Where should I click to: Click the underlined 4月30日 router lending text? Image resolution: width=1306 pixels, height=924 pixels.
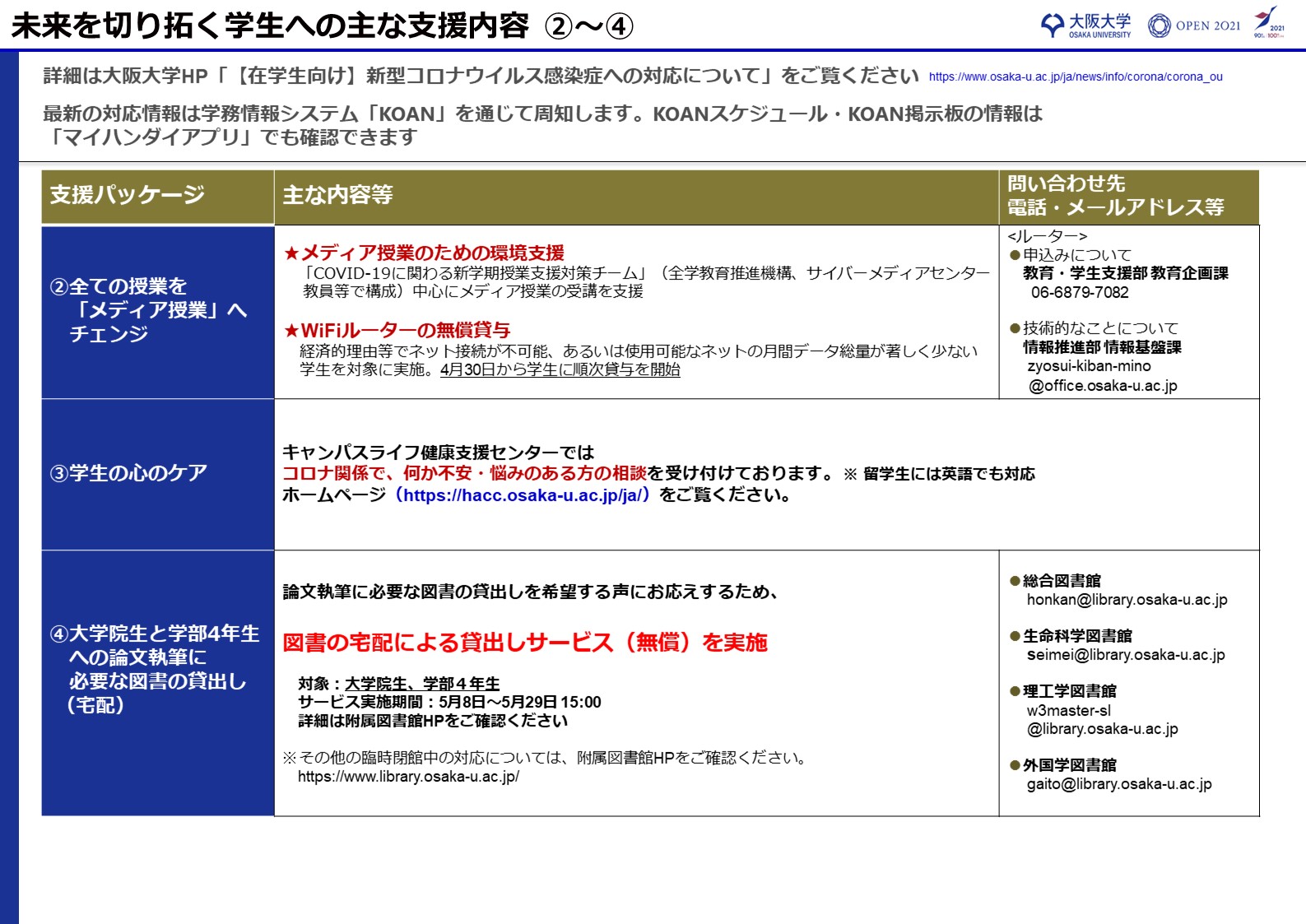pos(560,370)
